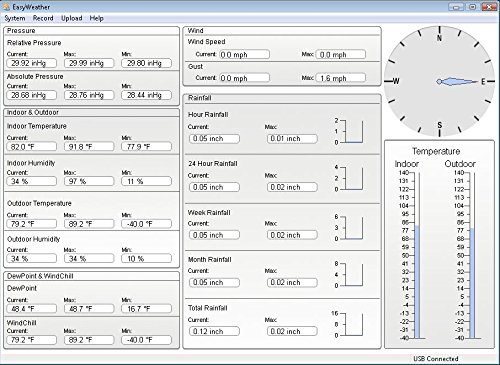Click Outdoor Humidity current value field
The width and height of the screenshot is (500, 365).
32,258
